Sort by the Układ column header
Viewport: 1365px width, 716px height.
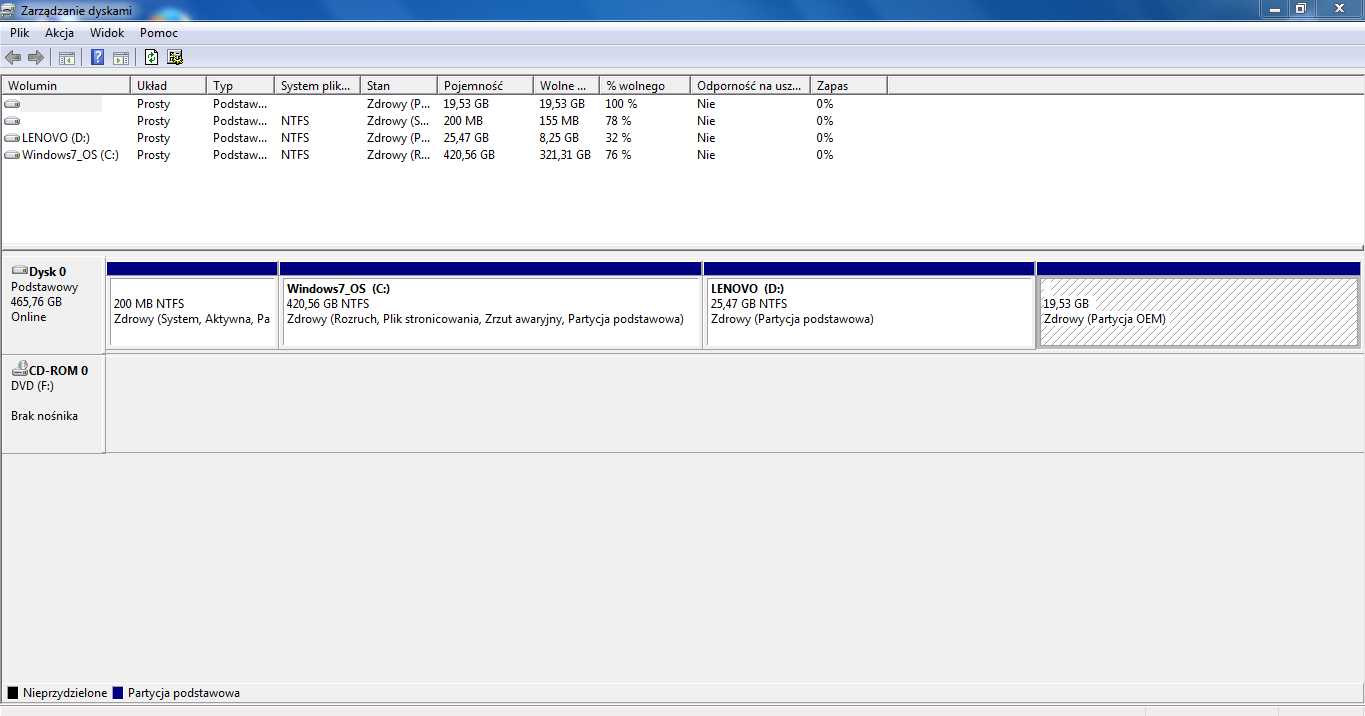[x=168, y=86]
